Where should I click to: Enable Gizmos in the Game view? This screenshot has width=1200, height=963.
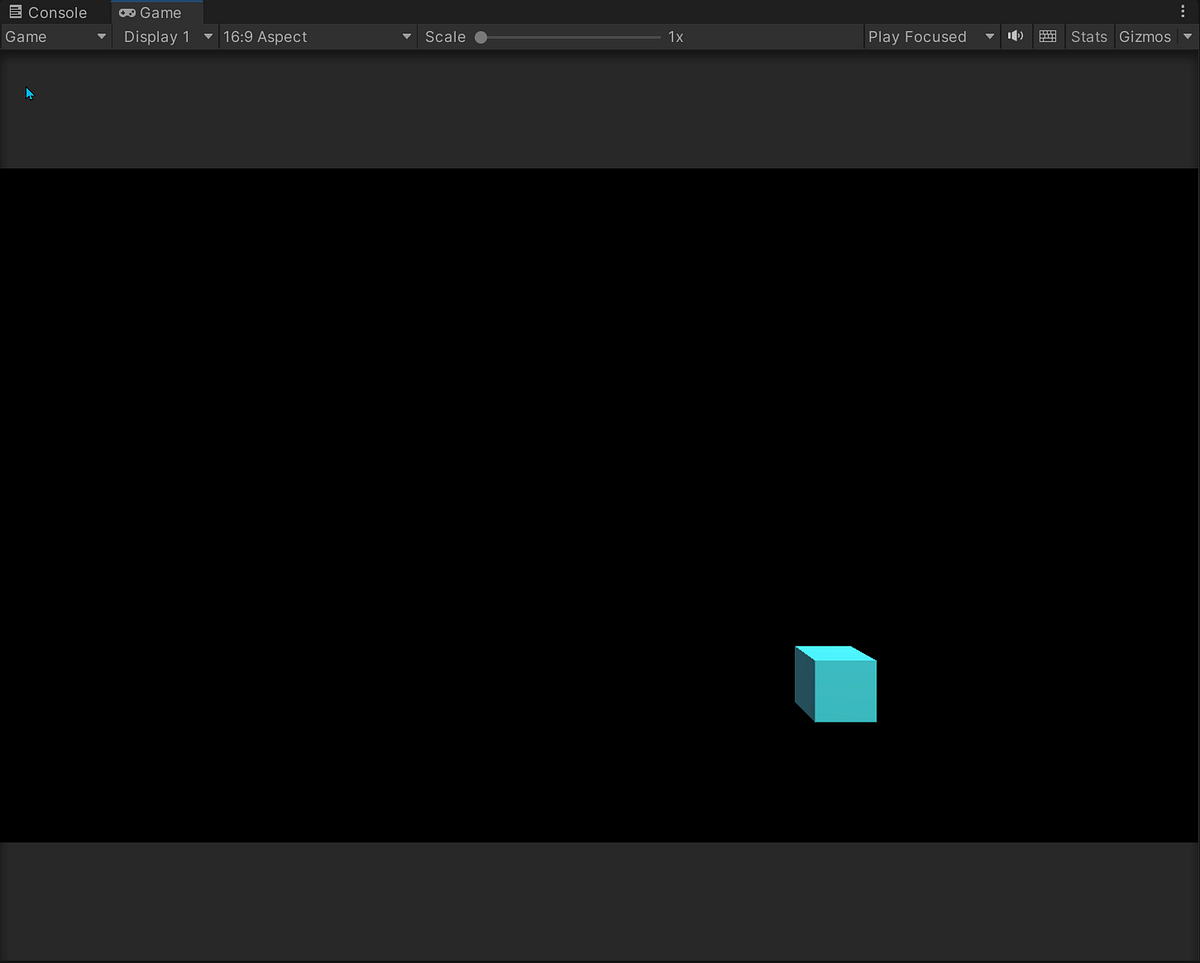tap(1144, 36)
